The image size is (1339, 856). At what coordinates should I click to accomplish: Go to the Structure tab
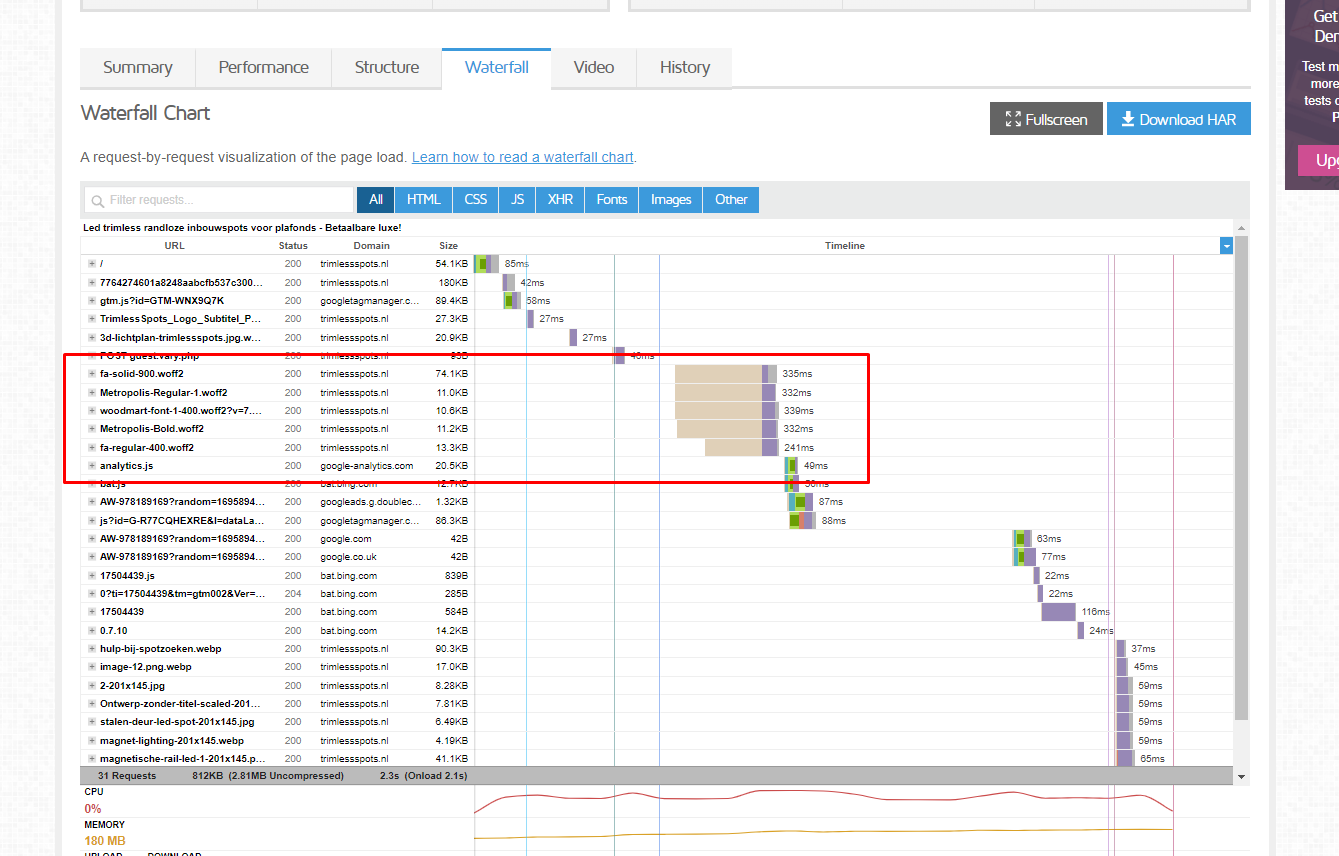click(x=387, y=68)
